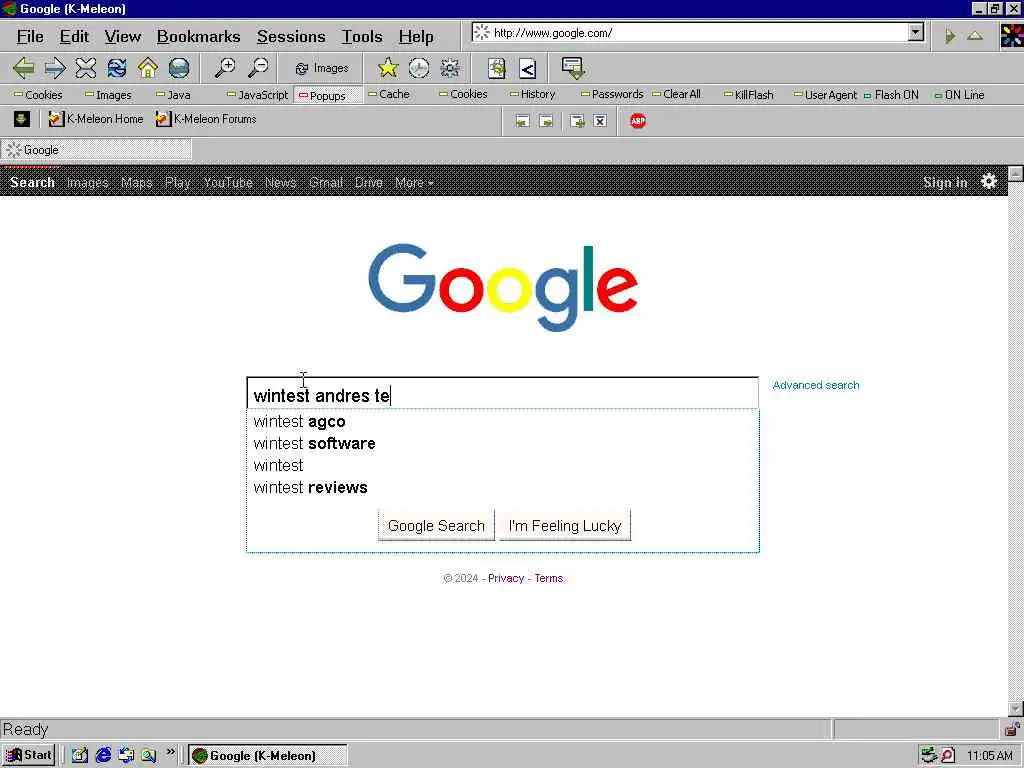
Task: Open preferences with the gear toolbar icon
Action: tap(450, 68)
